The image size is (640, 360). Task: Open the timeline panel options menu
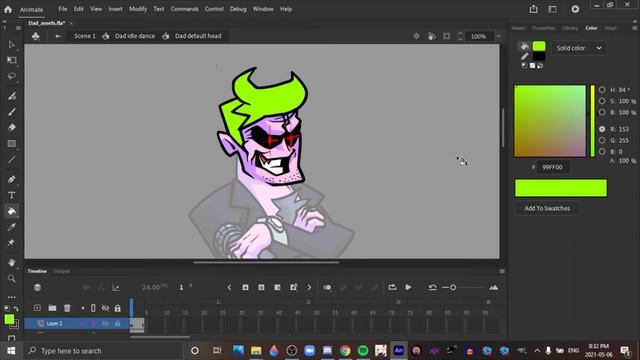click(x=502, y=271)
